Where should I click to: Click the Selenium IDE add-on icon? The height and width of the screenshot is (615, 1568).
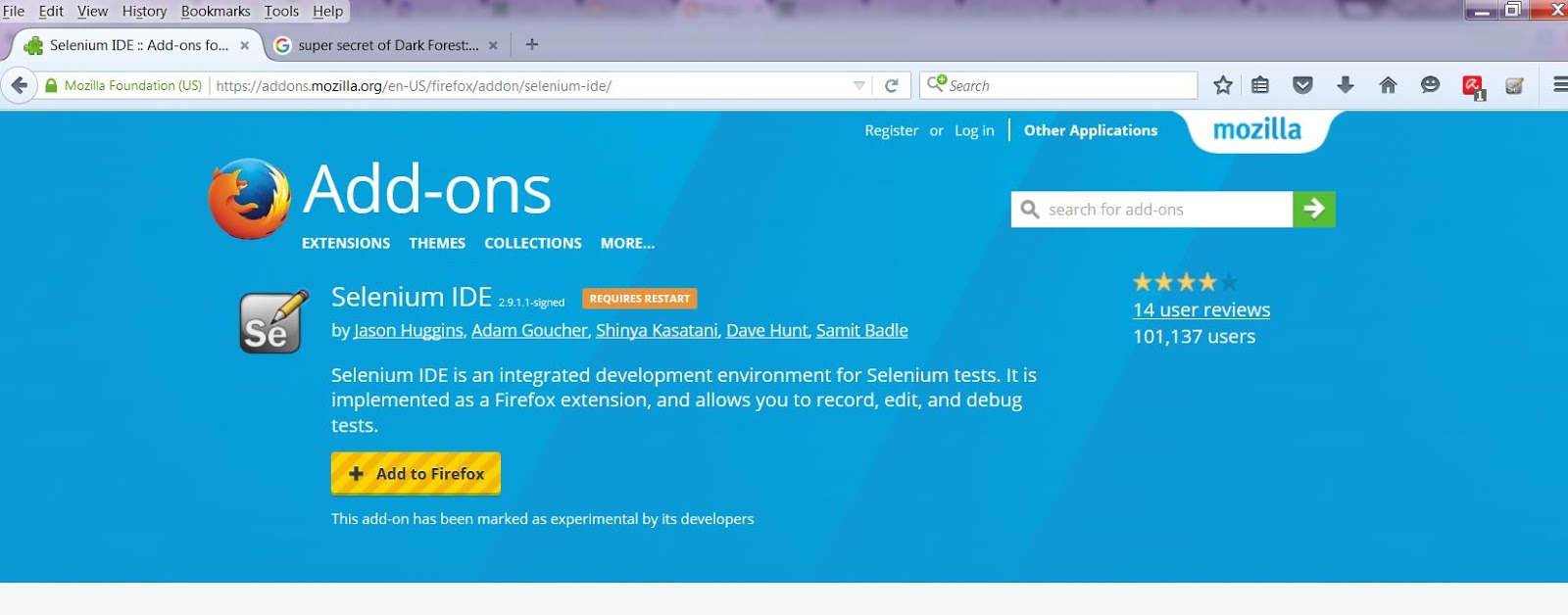(273, 321)
